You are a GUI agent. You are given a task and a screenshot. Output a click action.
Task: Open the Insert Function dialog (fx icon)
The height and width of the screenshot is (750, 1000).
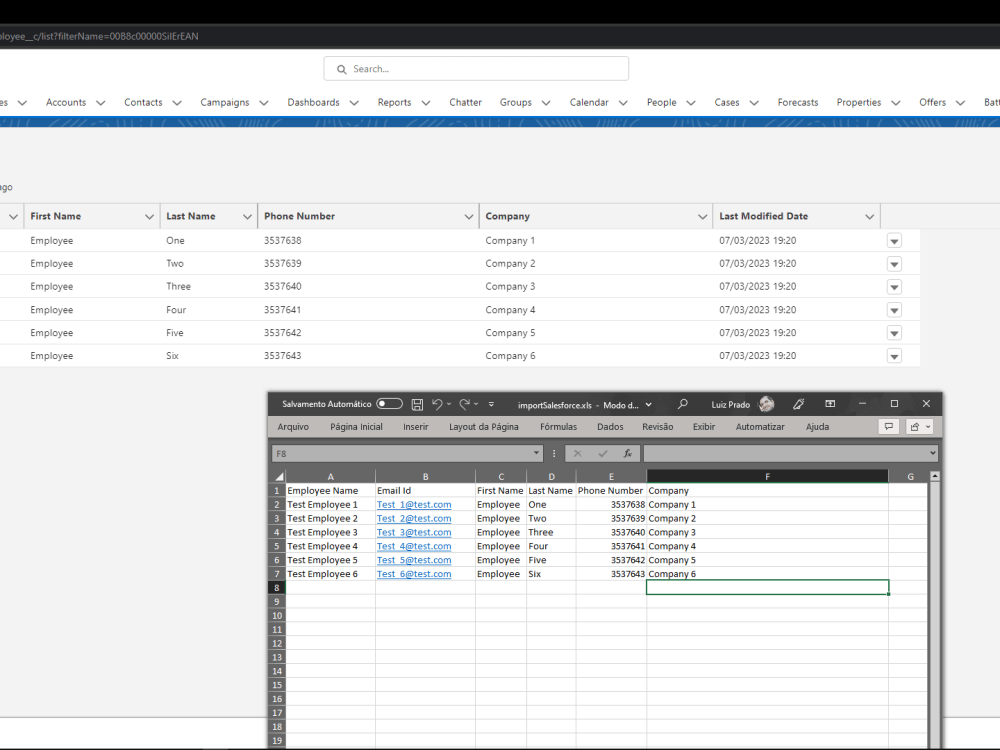coord(627,452)
